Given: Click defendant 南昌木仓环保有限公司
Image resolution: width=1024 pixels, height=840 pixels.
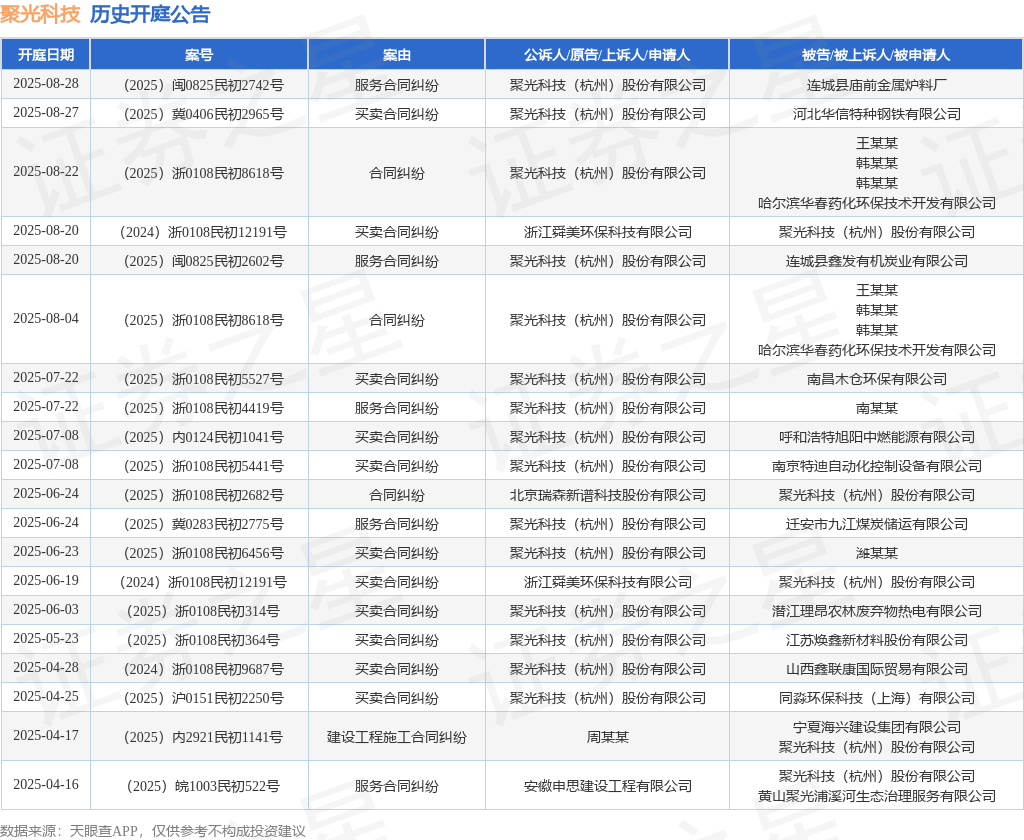Looking at the screenshot, I should pyautogui.click(x=876, y=379).
